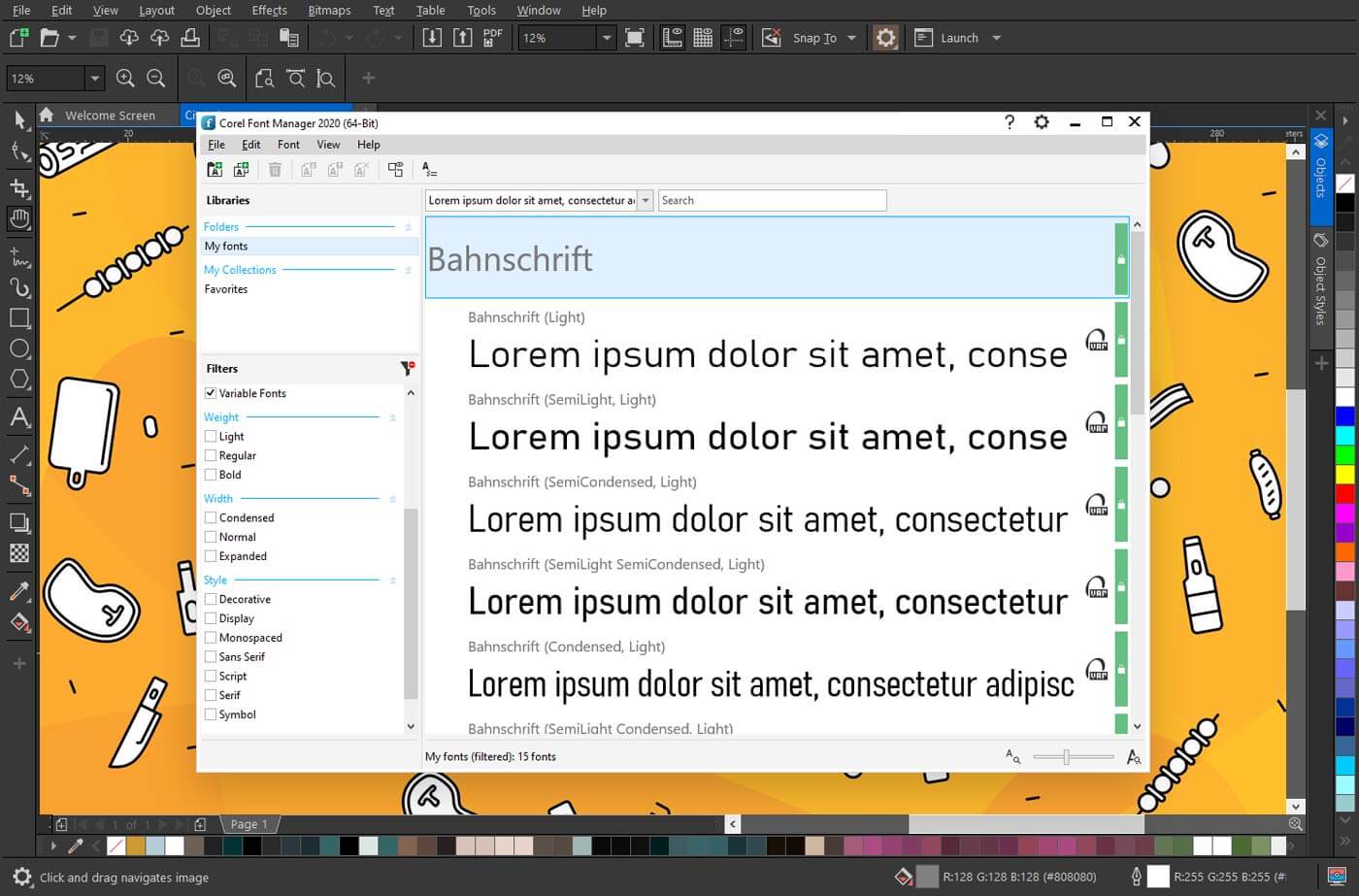Screen dimensions: 1359x896
Task: Toggle the rulers visibility icon
Action: (x=673, y=37)
